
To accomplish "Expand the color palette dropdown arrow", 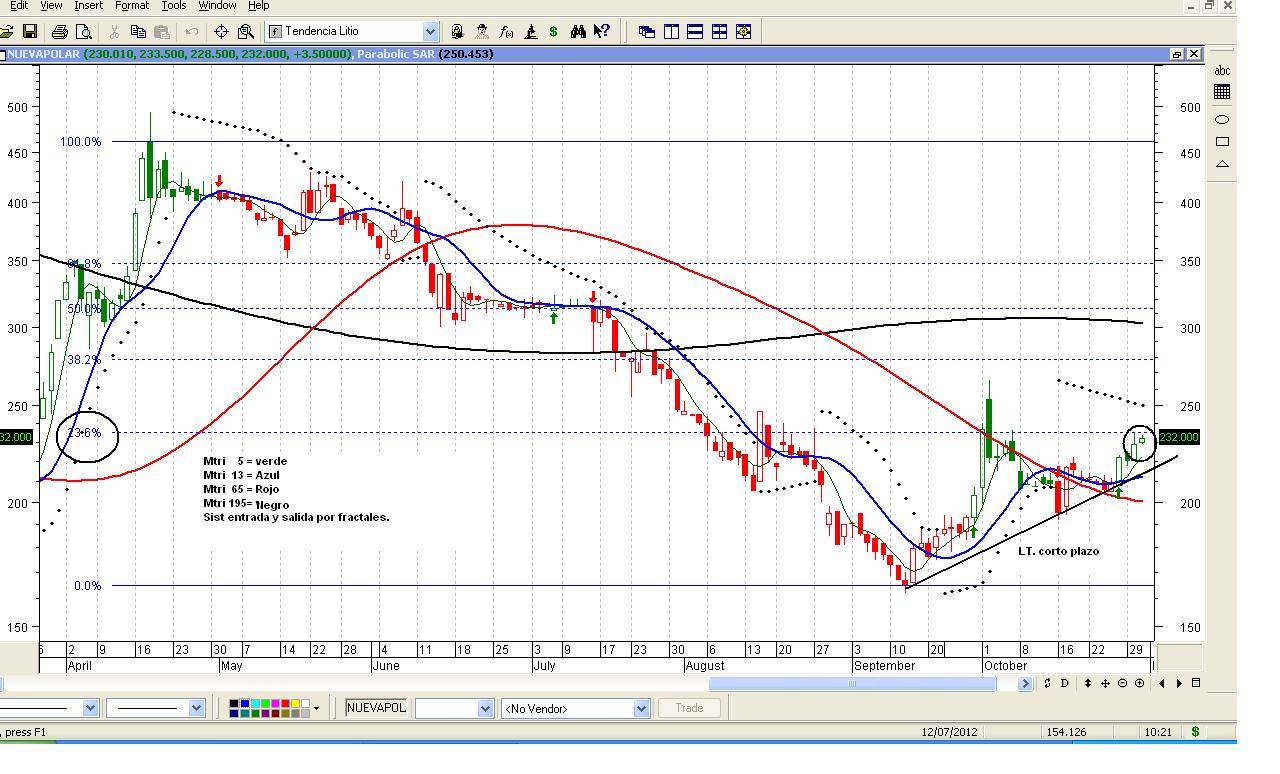I will tap(317, 709).
